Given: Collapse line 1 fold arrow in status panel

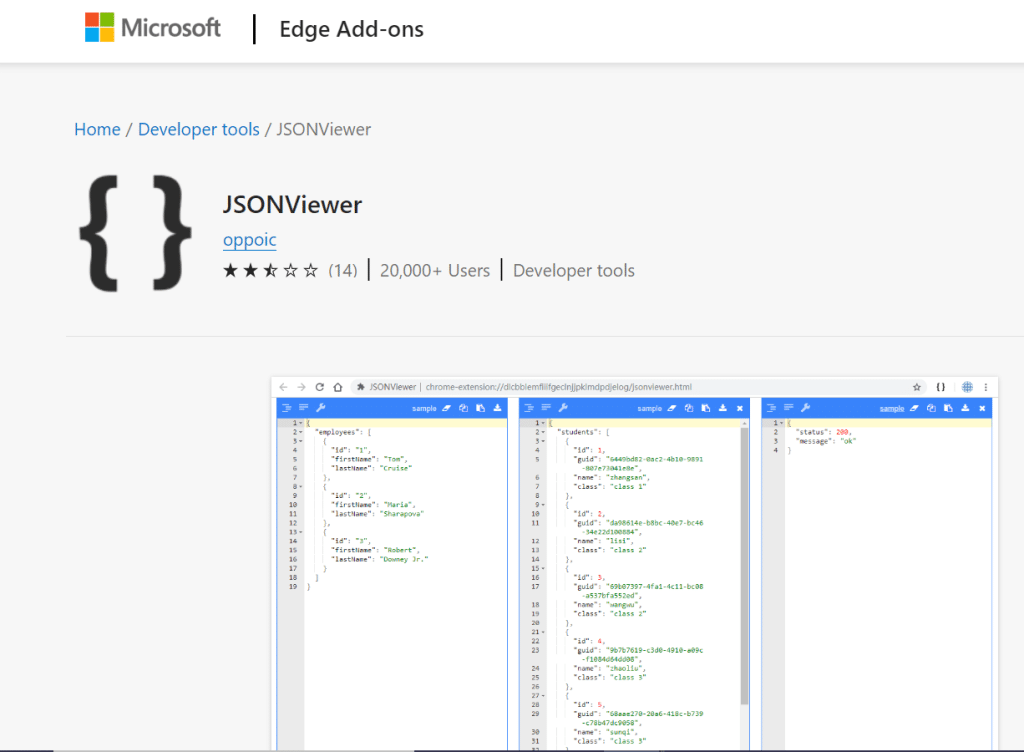Looking at the screenshot, I should (781, 423).
